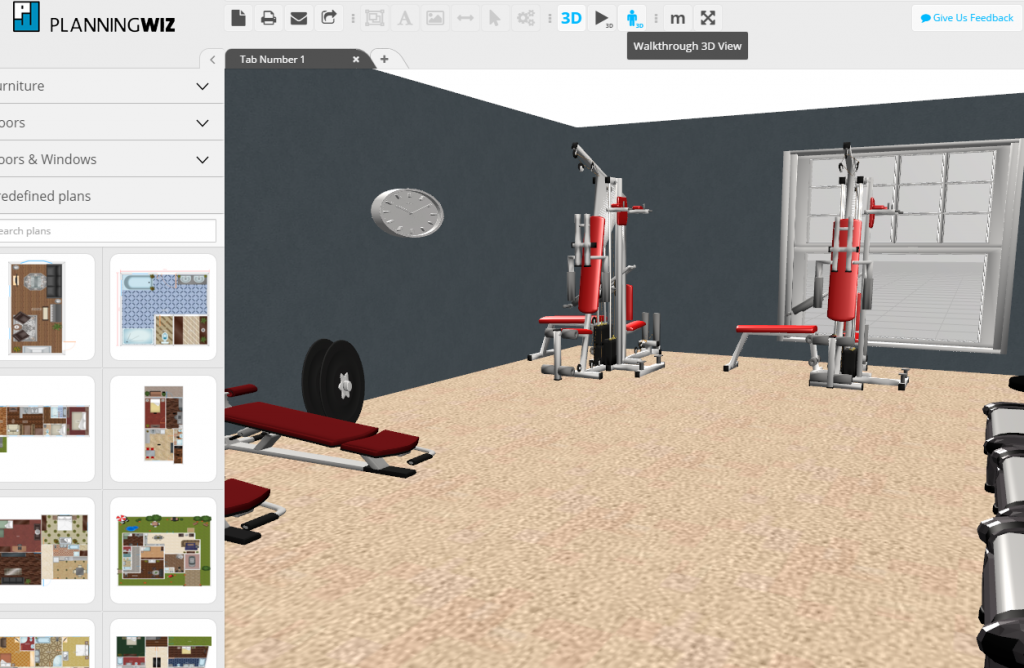
Task: Select the blue-tiled bathroom plan thumbnail
Action: pyautogui.click(x=163, y=307)
